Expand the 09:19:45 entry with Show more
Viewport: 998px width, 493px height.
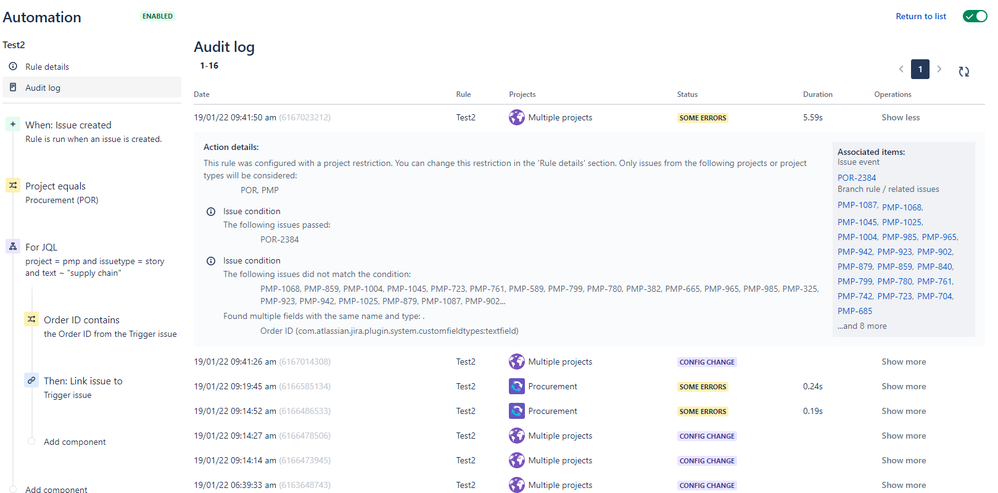click(903, 386)
